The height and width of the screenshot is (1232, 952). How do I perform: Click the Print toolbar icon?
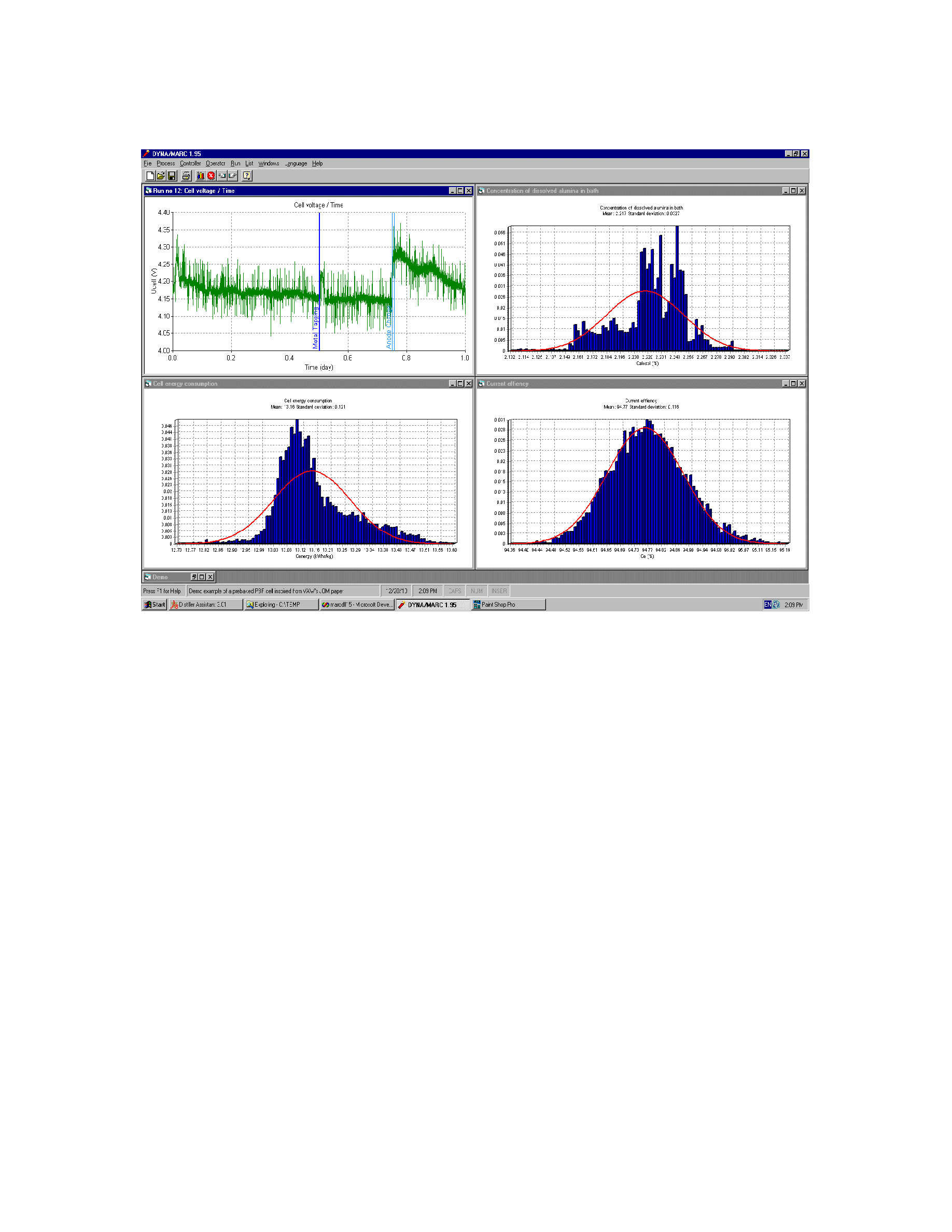pyautogui.click(x=186, y=176)
